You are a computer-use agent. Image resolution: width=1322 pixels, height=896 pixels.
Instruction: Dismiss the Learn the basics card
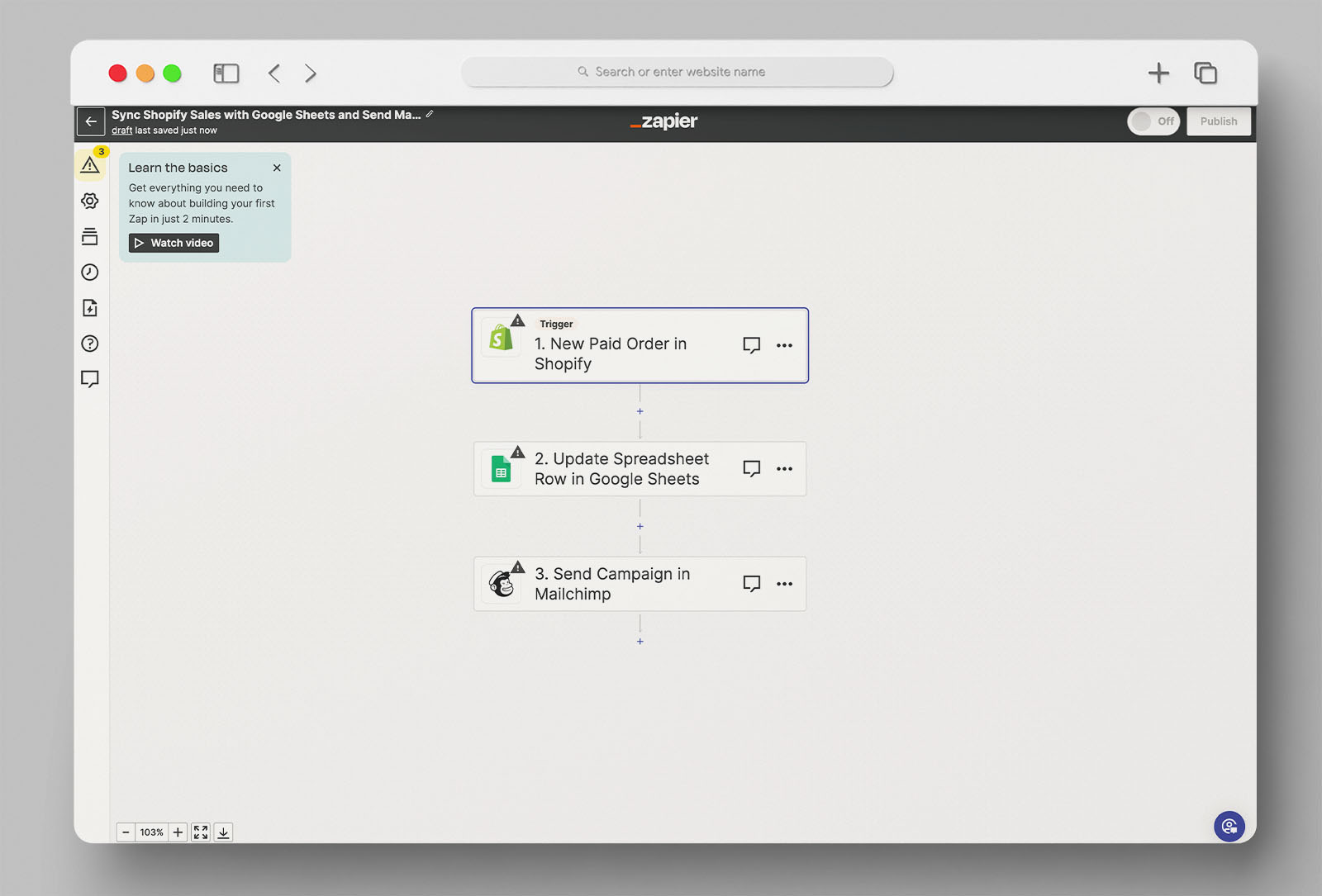coord(277,168)
